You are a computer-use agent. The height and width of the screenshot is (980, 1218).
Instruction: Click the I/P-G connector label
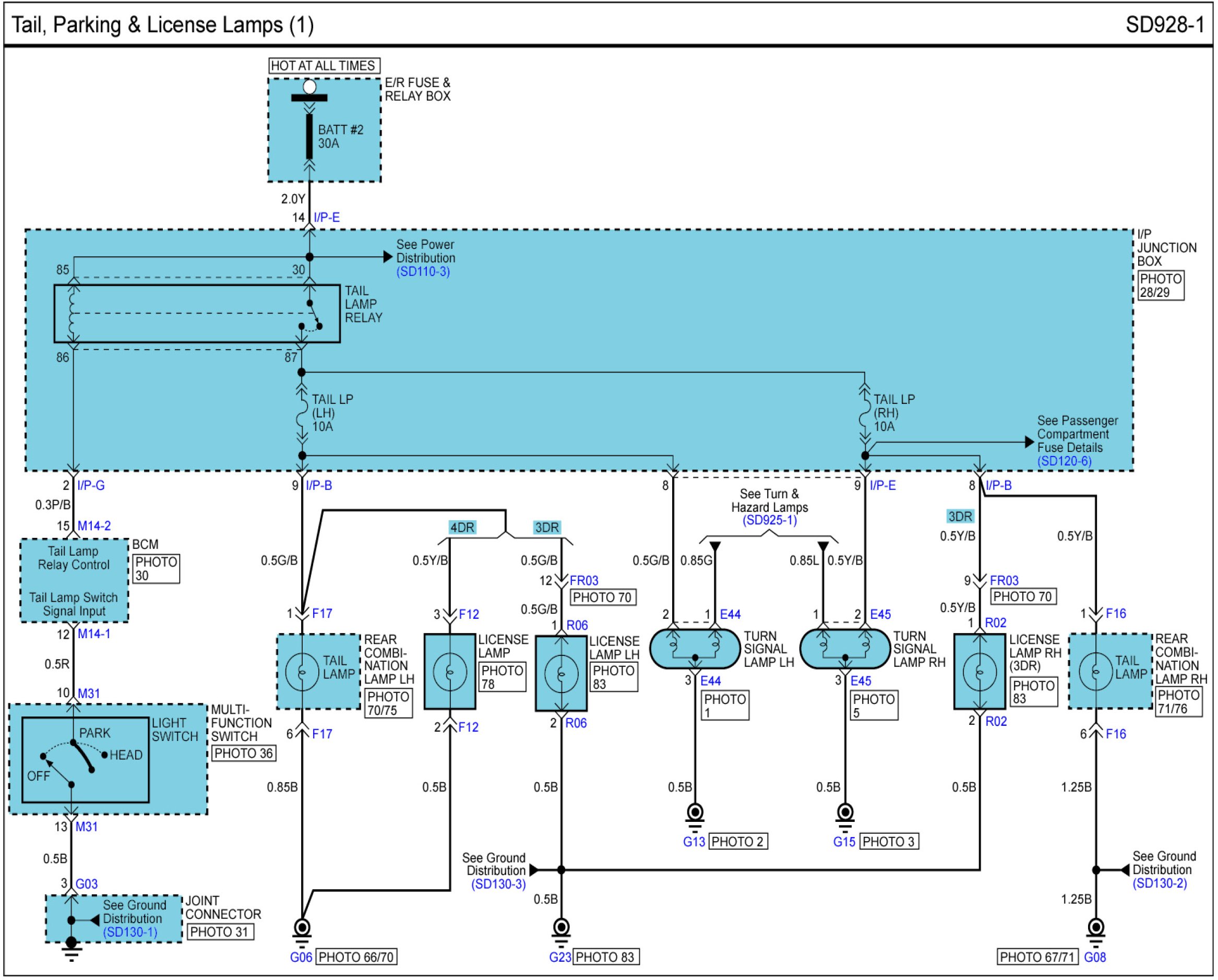(91, 485)
